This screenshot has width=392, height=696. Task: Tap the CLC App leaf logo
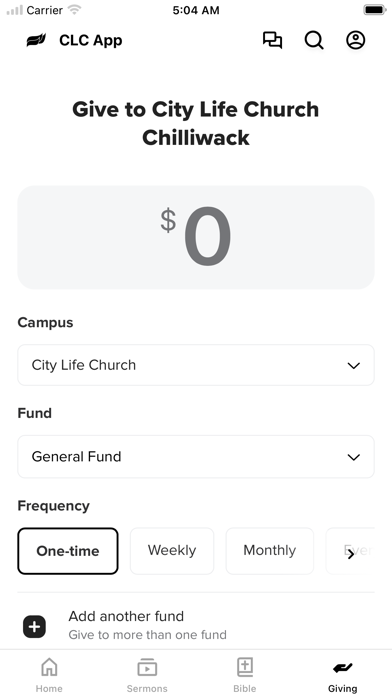[x=36, y=40]
